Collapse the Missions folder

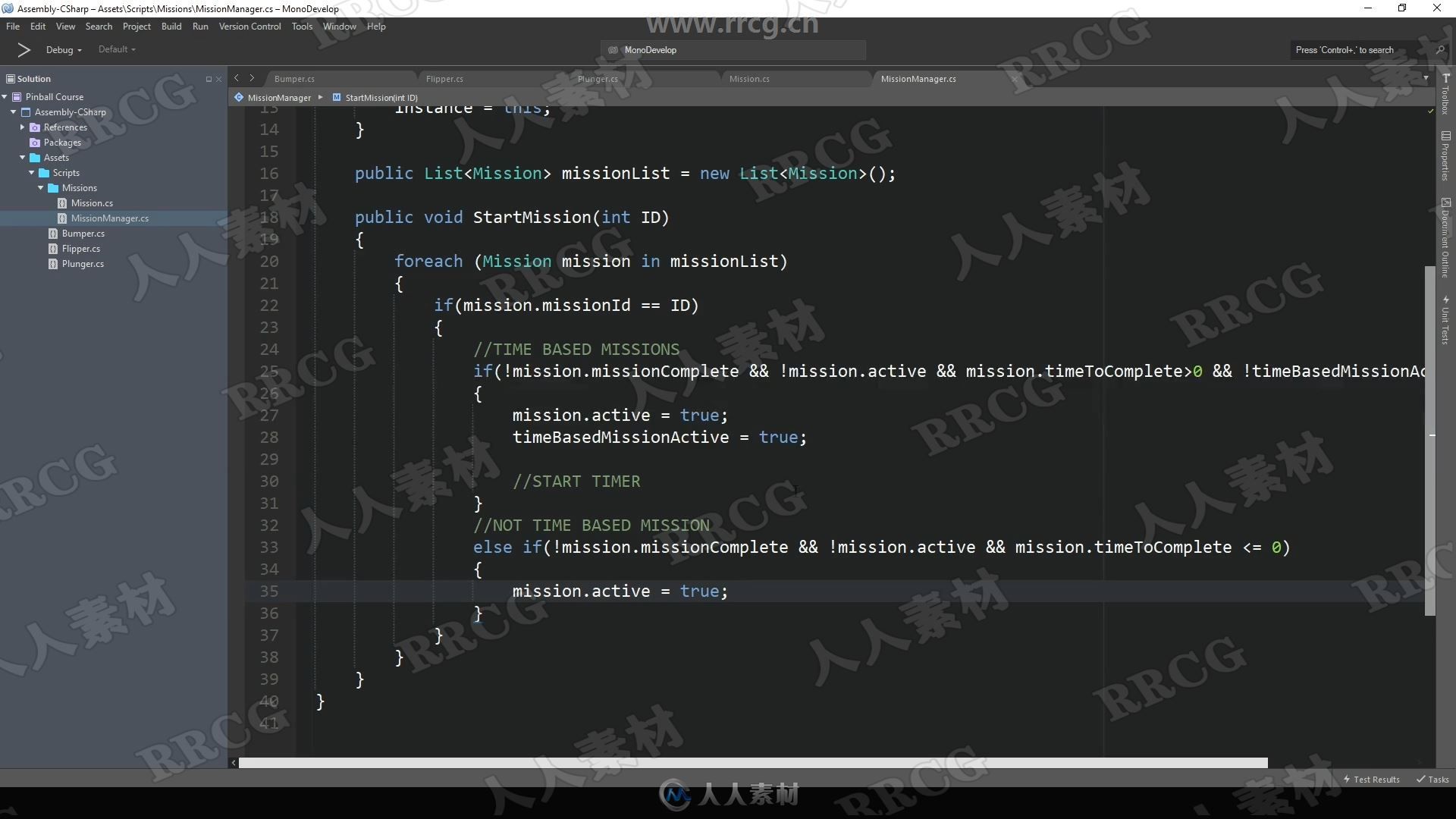coord(41,188)
